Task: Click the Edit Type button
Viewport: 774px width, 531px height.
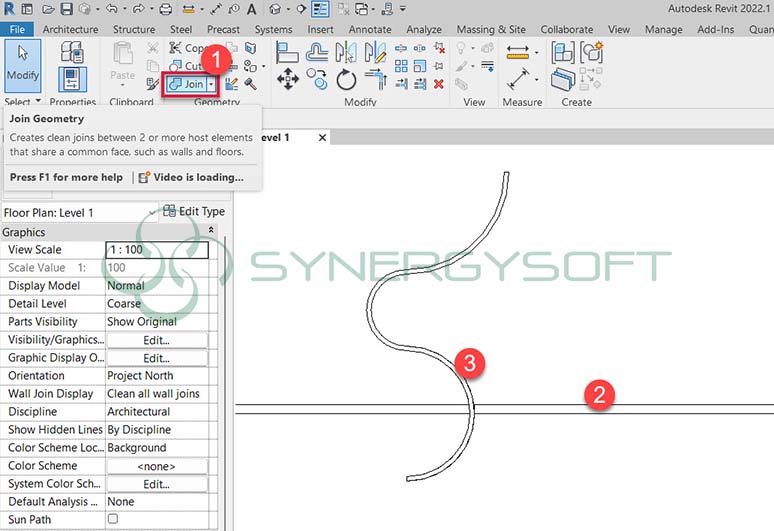Action: [194, 212]
